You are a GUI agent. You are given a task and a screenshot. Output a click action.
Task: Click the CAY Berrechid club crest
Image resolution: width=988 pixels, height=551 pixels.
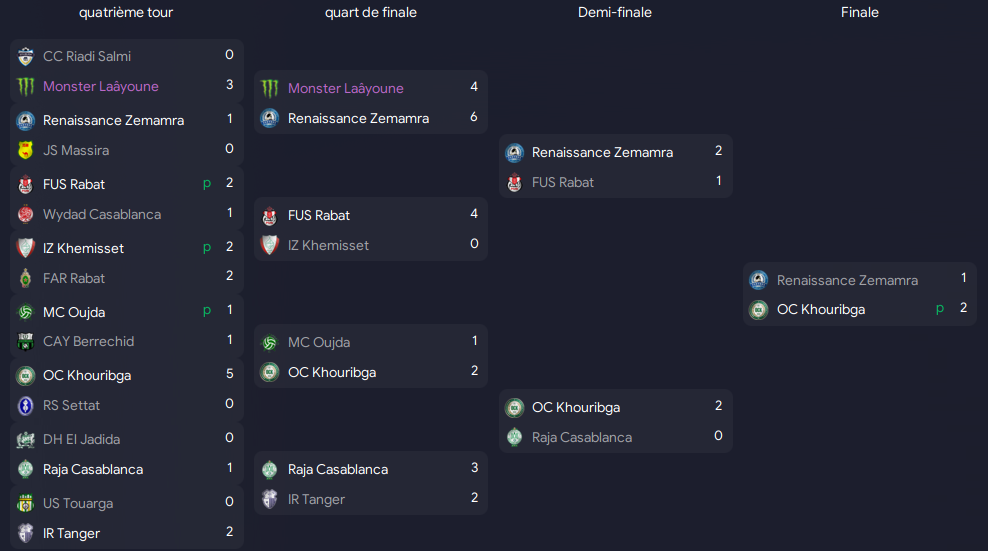[x=25, y=342]
